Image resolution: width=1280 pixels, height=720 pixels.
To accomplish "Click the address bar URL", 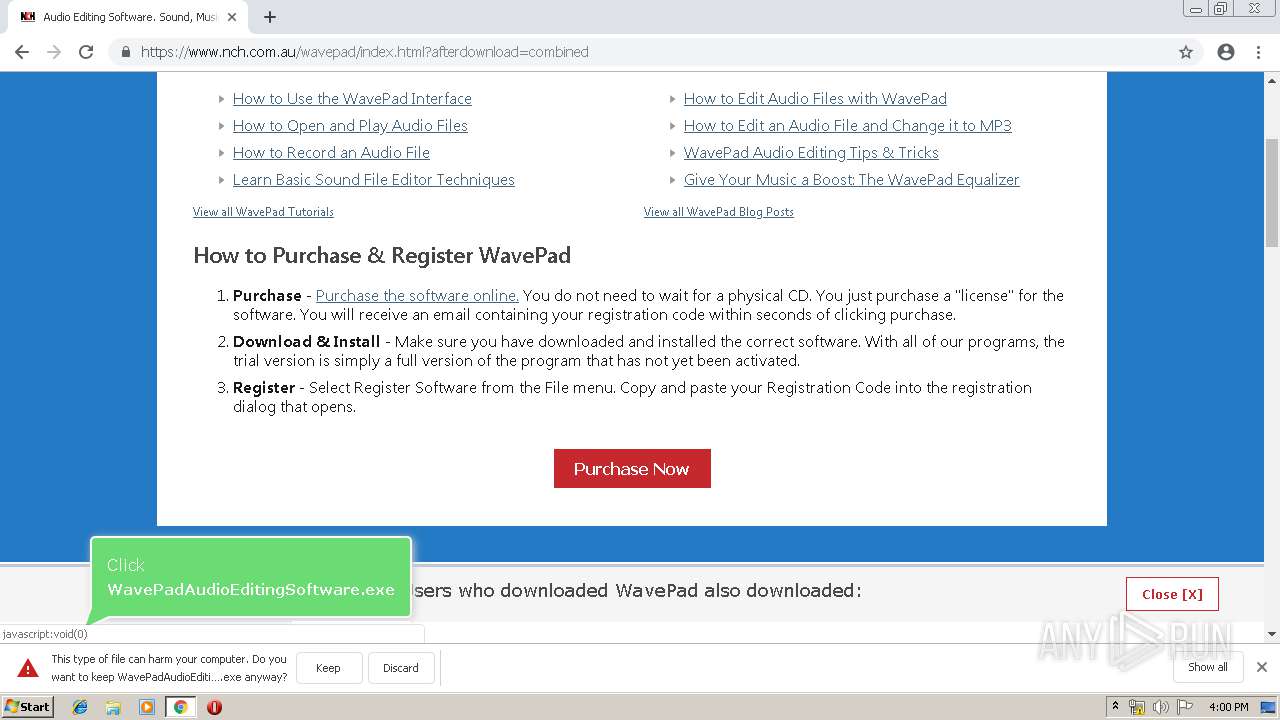I will point(364,52).
